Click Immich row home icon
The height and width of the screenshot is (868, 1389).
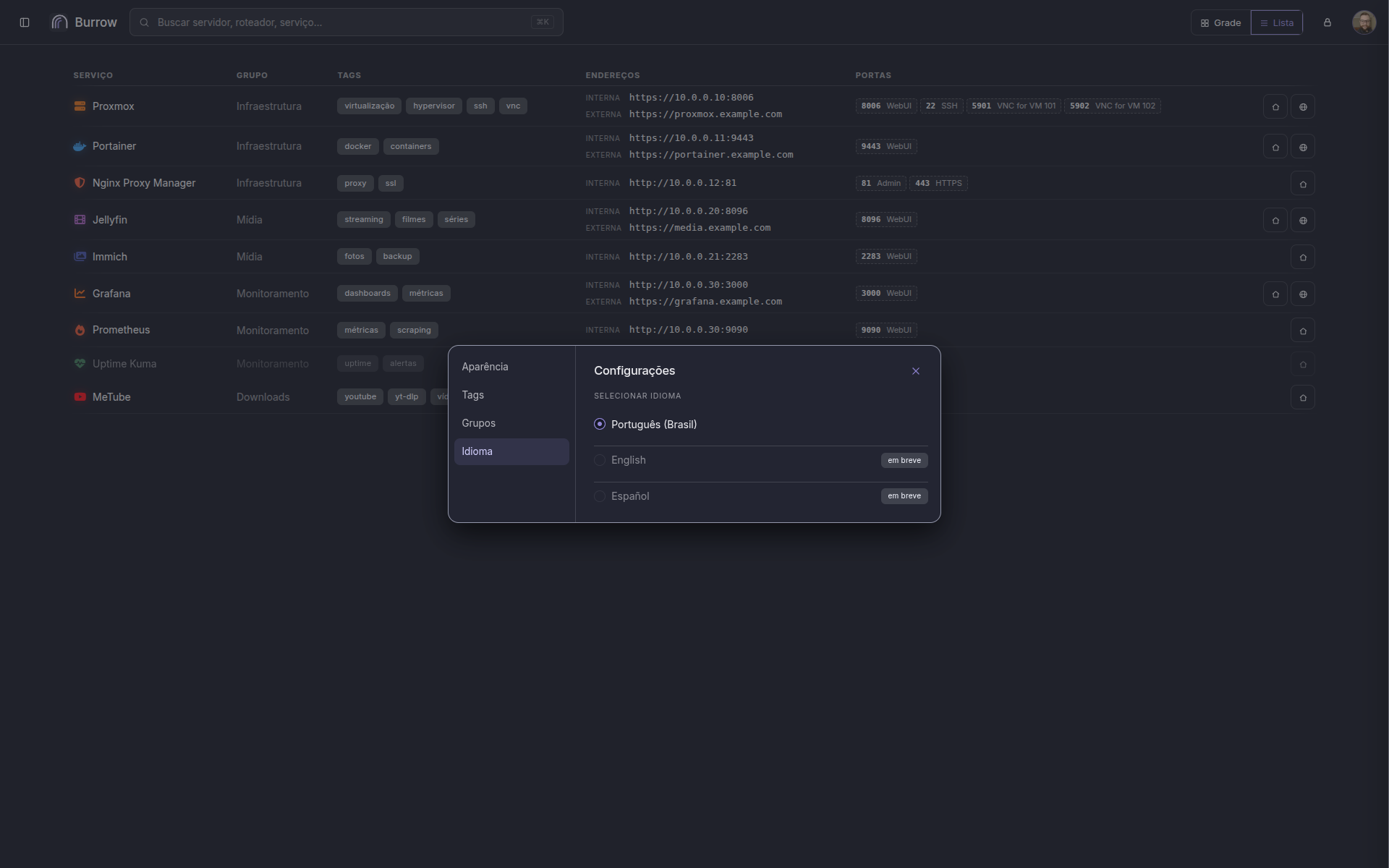[1303, 257]
